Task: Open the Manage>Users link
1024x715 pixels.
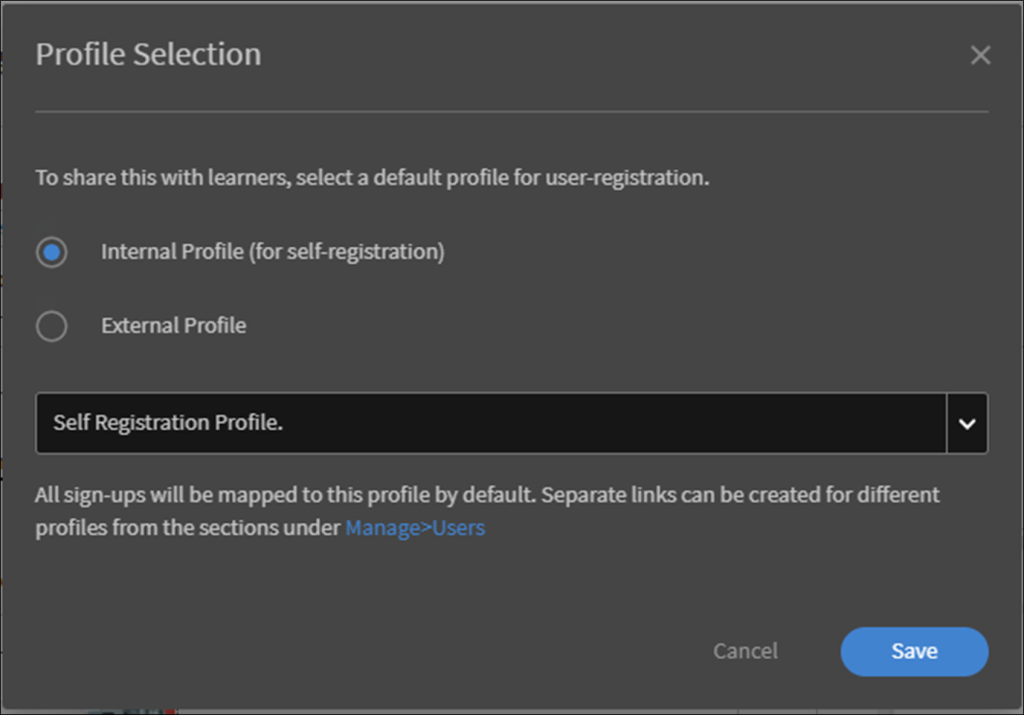Action: (x=415, y=528)
